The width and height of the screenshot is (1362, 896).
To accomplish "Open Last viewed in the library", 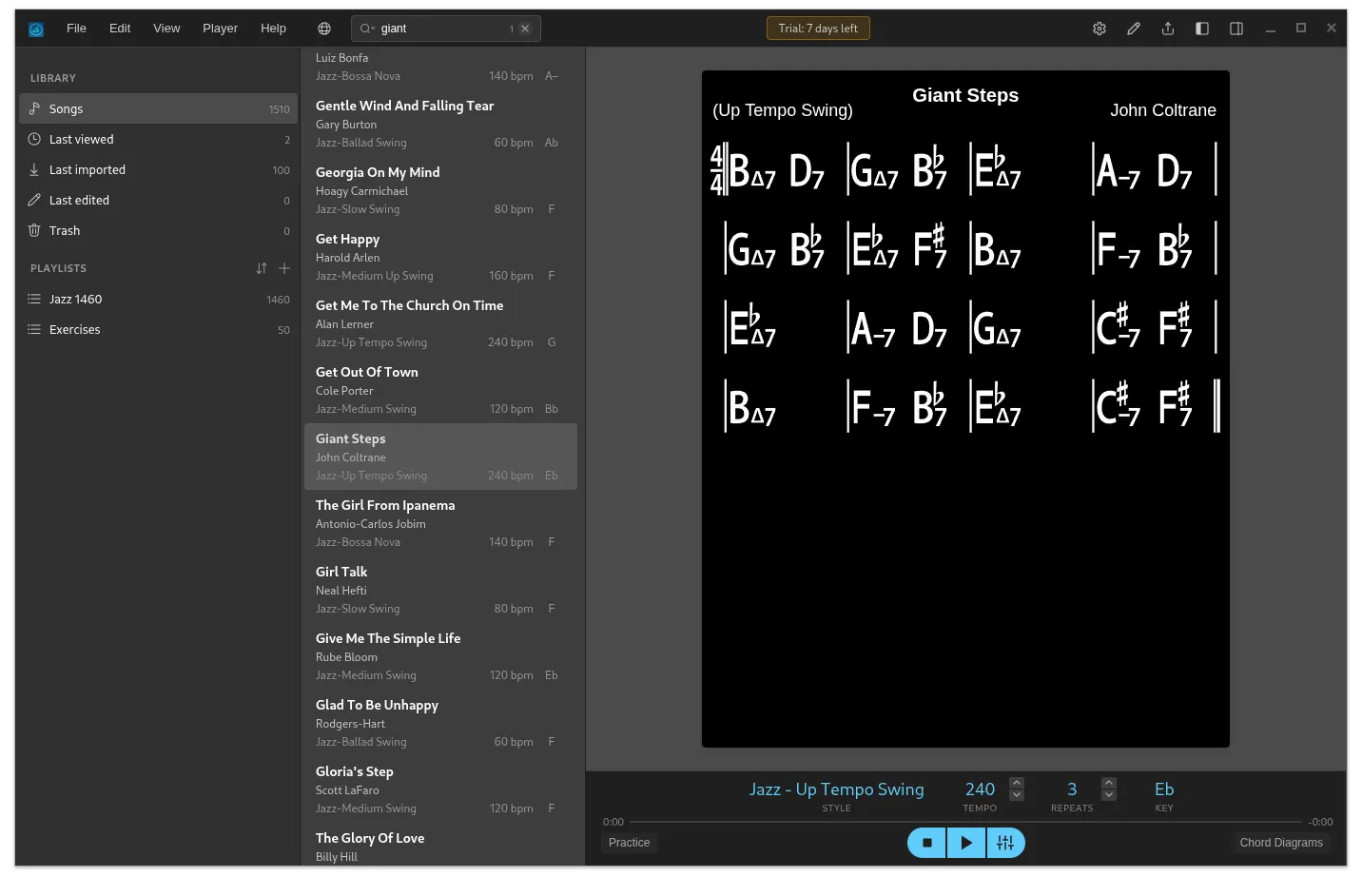I will (158, 139).
